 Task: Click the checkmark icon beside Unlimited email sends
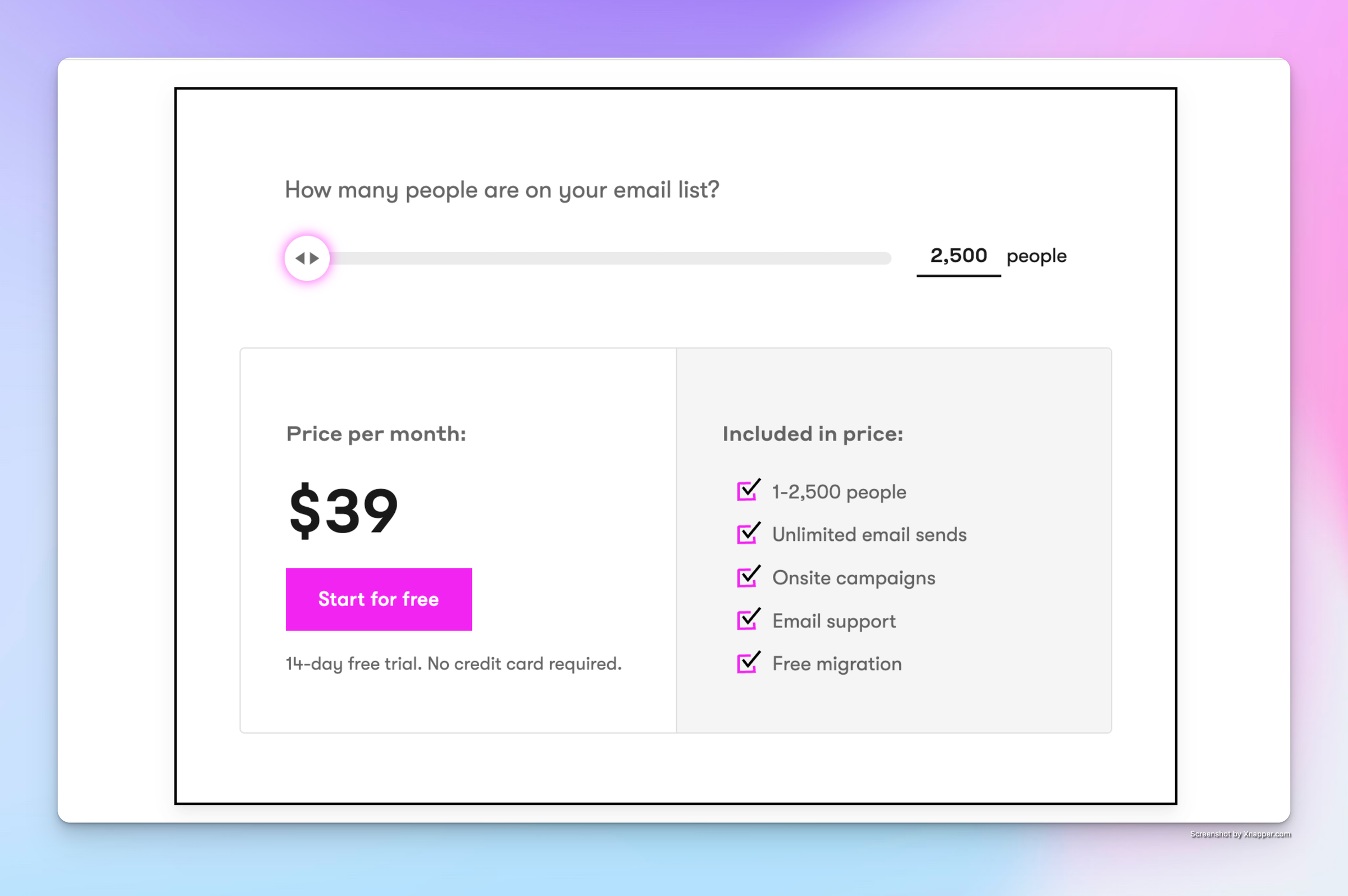click(748, 534)
